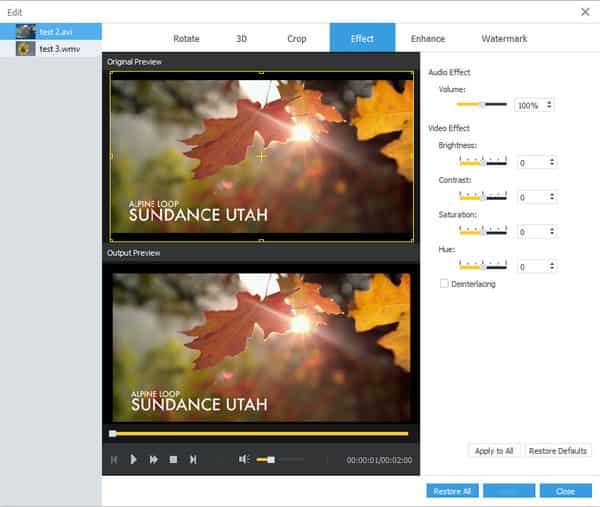600x507 pixels.
Task: Click the audio Volume slider
Action: (x=482, y=104)
